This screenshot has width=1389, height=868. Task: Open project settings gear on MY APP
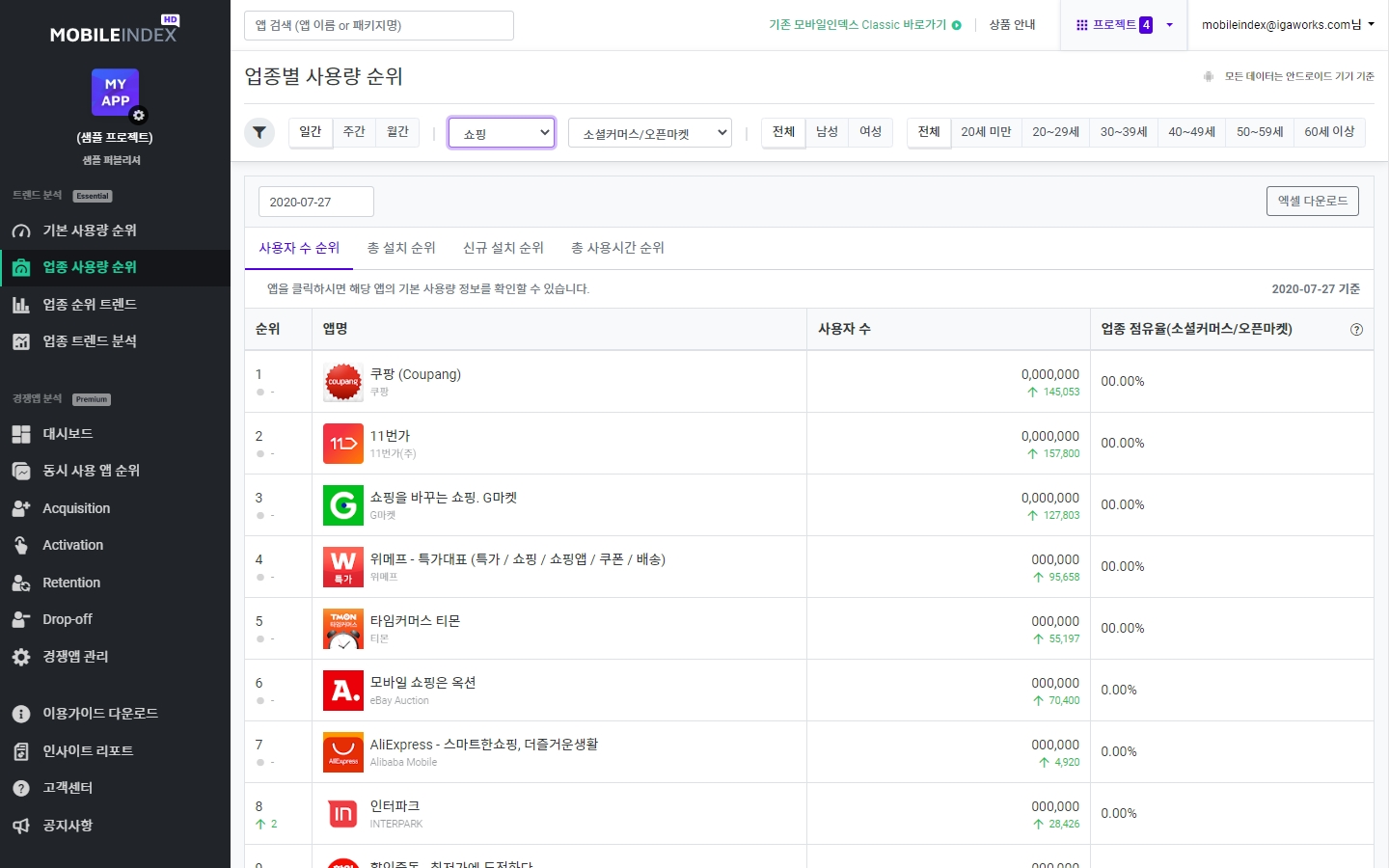tap(139, 116)
